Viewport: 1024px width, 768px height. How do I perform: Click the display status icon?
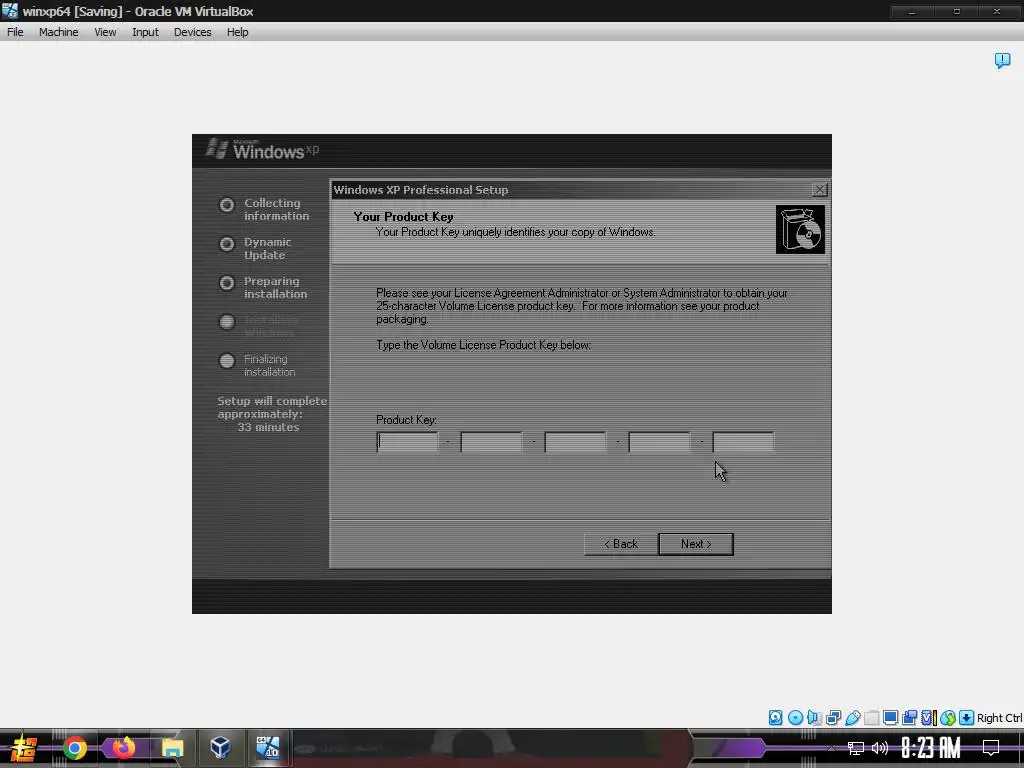coord(890,718)
